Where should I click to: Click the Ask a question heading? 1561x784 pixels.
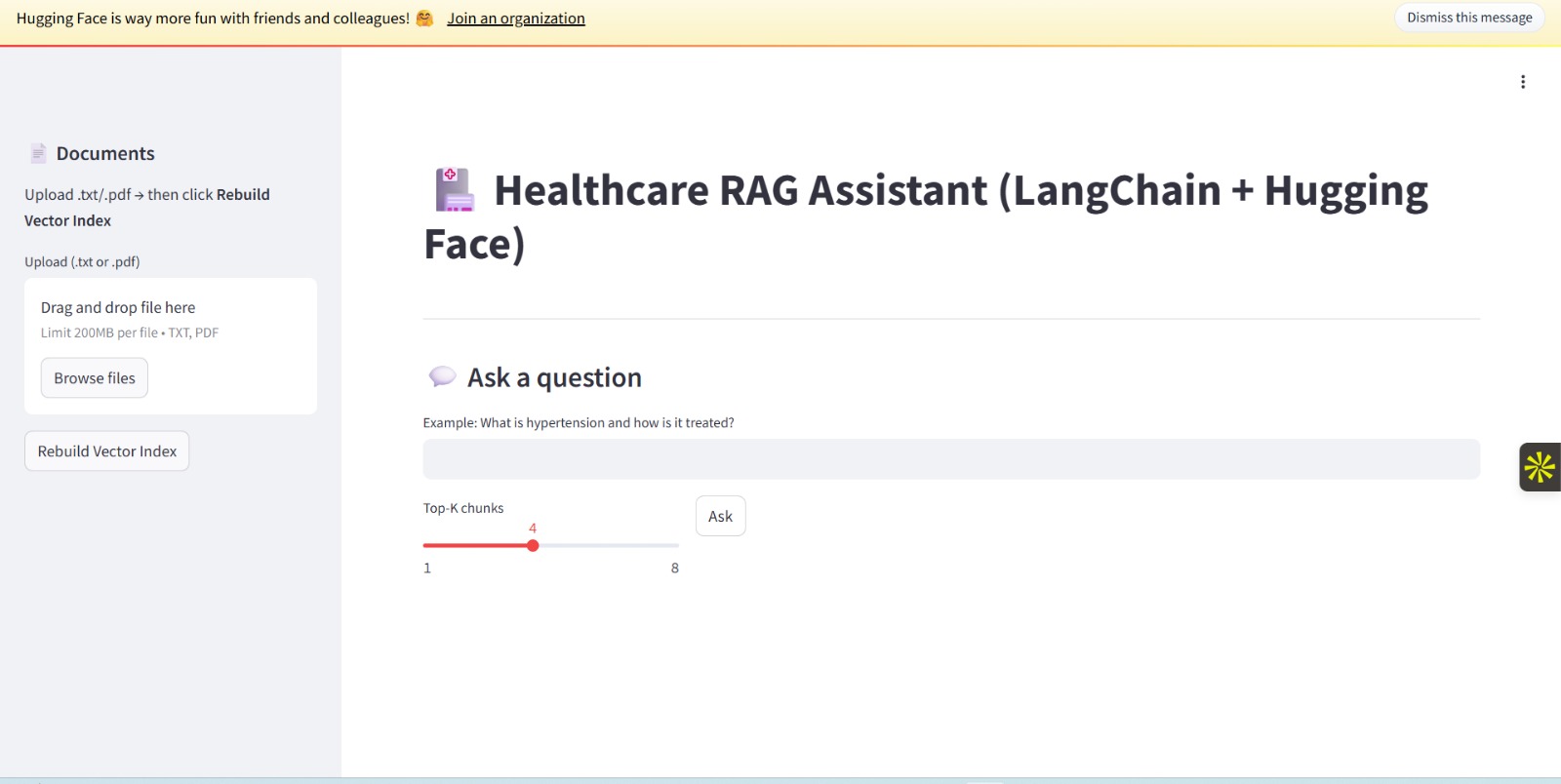pos(554,377)
